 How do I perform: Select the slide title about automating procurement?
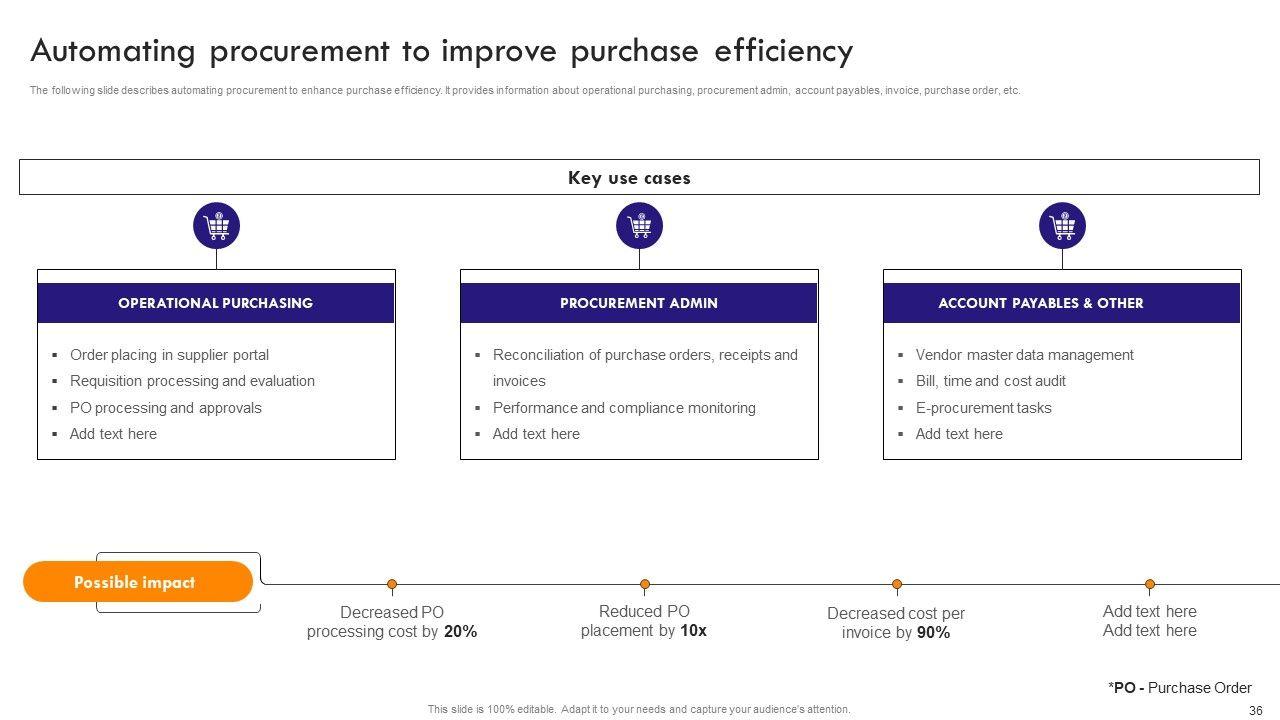[441, 50]
